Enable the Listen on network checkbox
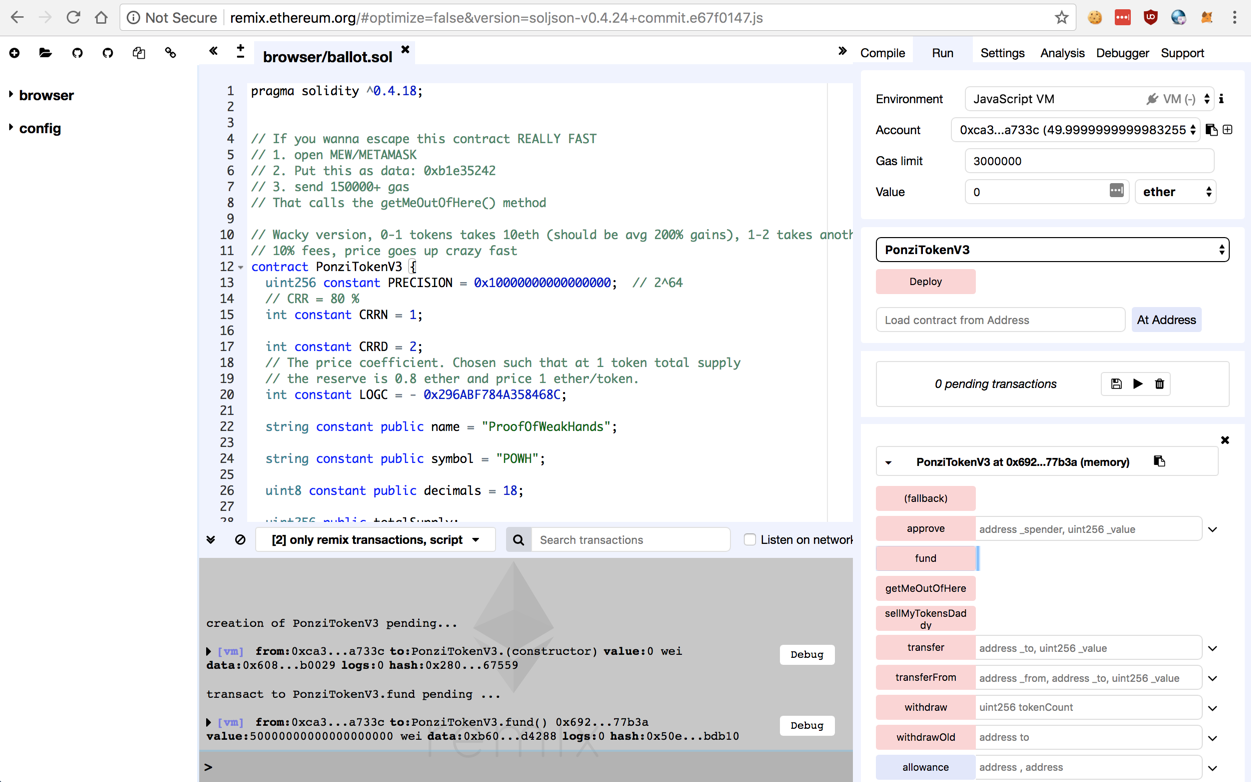The image size is (1251, 782). (x=749, y=540)
